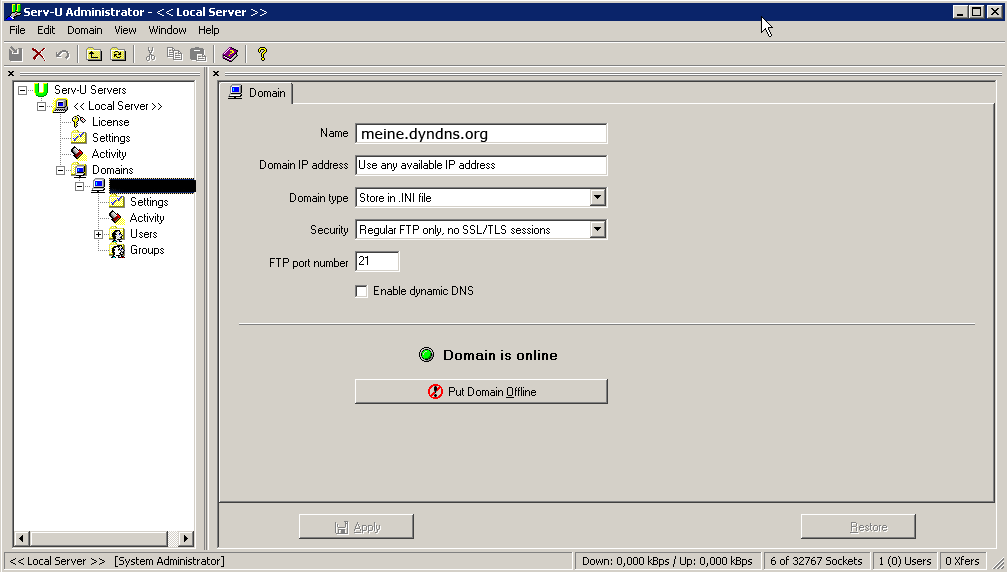
Task: Click the yellow question mark icon
Action: click(262, 55)
